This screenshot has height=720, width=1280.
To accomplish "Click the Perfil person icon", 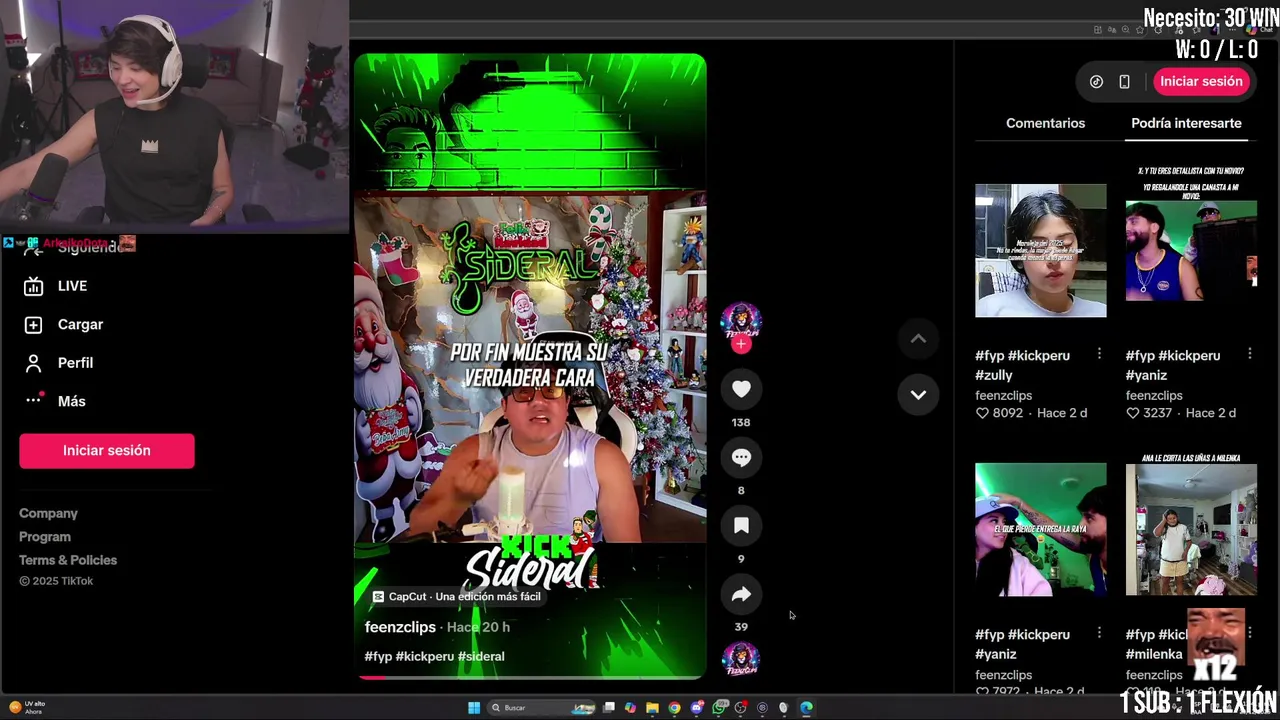I will 33,363.
